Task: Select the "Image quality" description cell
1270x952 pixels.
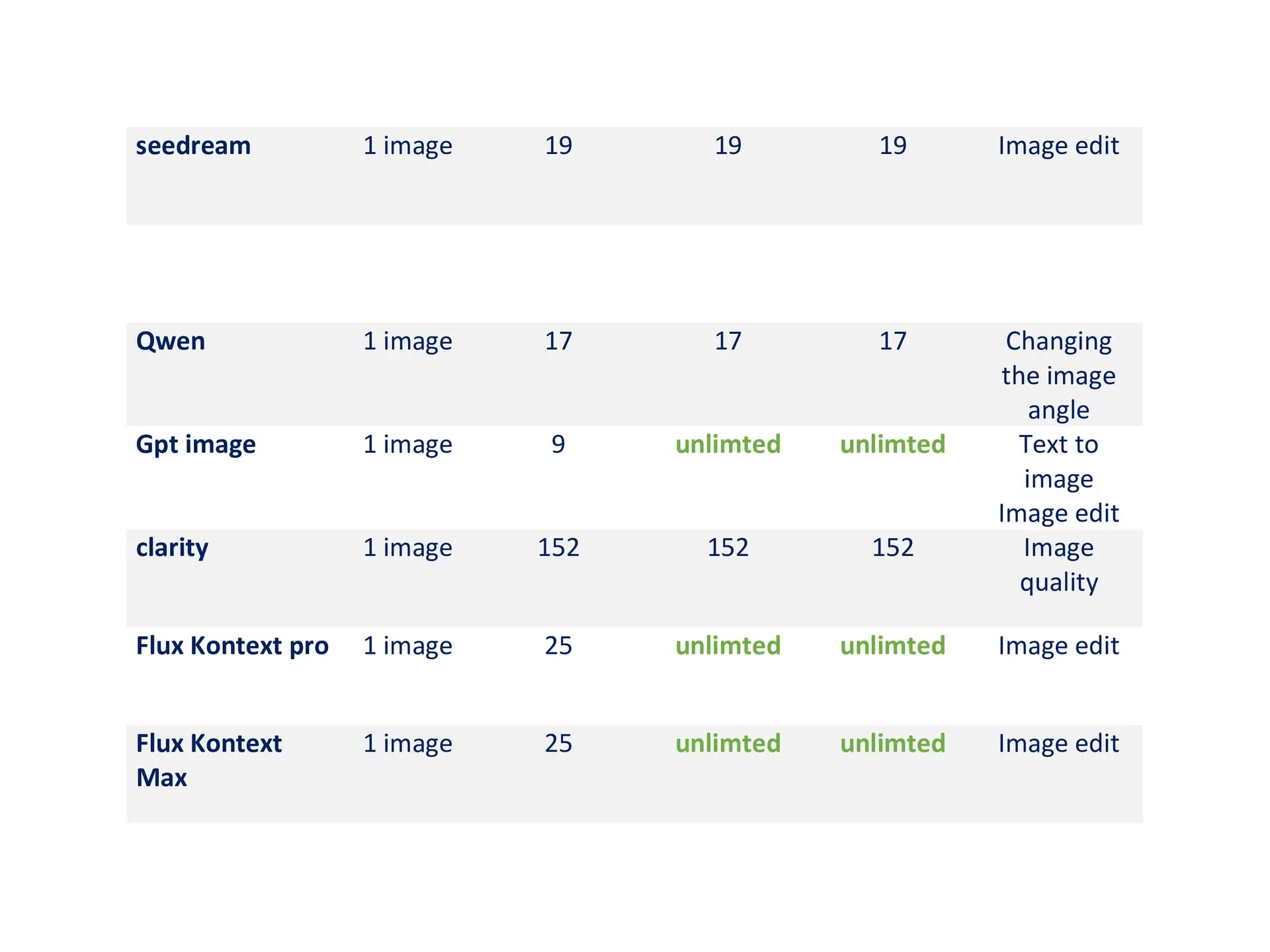Action: click(1058, 565)
